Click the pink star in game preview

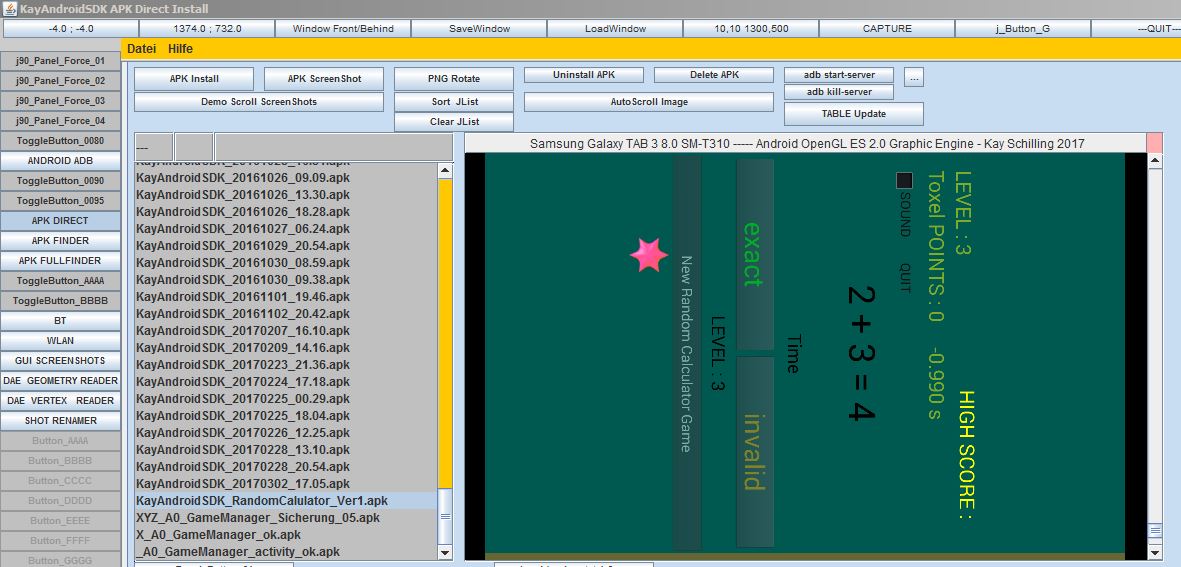pyautogui.click(x=649, y=256)
